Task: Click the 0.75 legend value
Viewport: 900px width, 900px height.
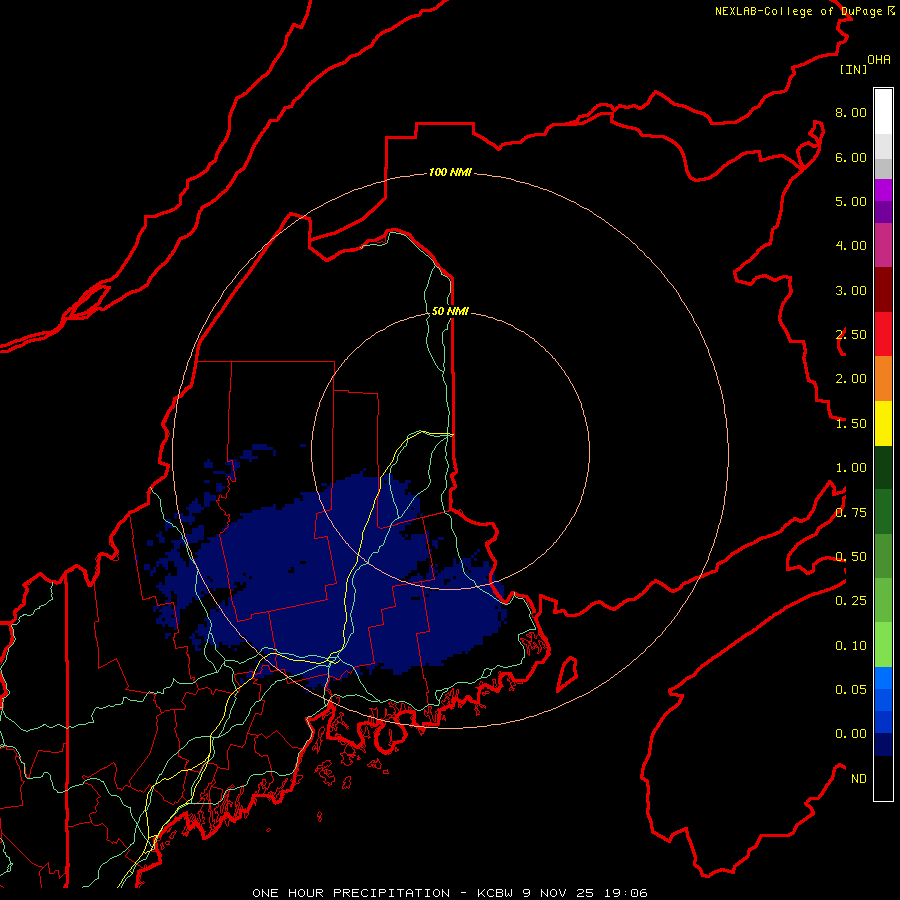Action: 851,513
